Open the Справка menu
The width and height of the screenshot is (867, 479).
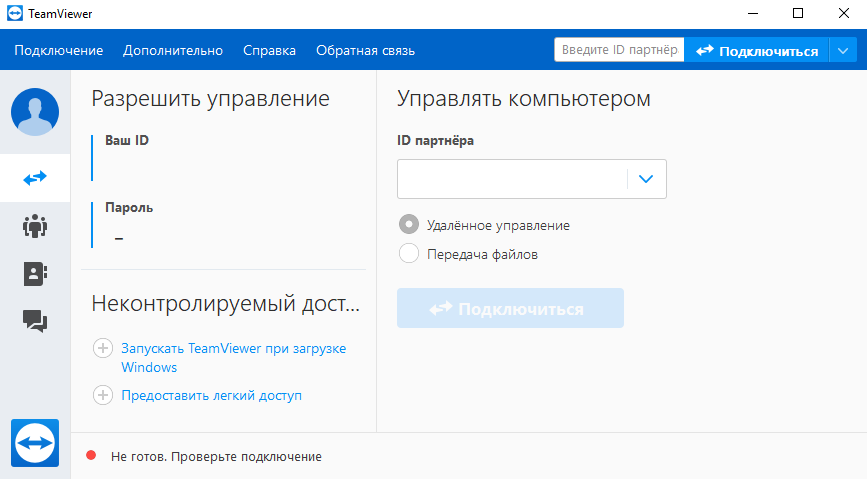coord(269,50)
